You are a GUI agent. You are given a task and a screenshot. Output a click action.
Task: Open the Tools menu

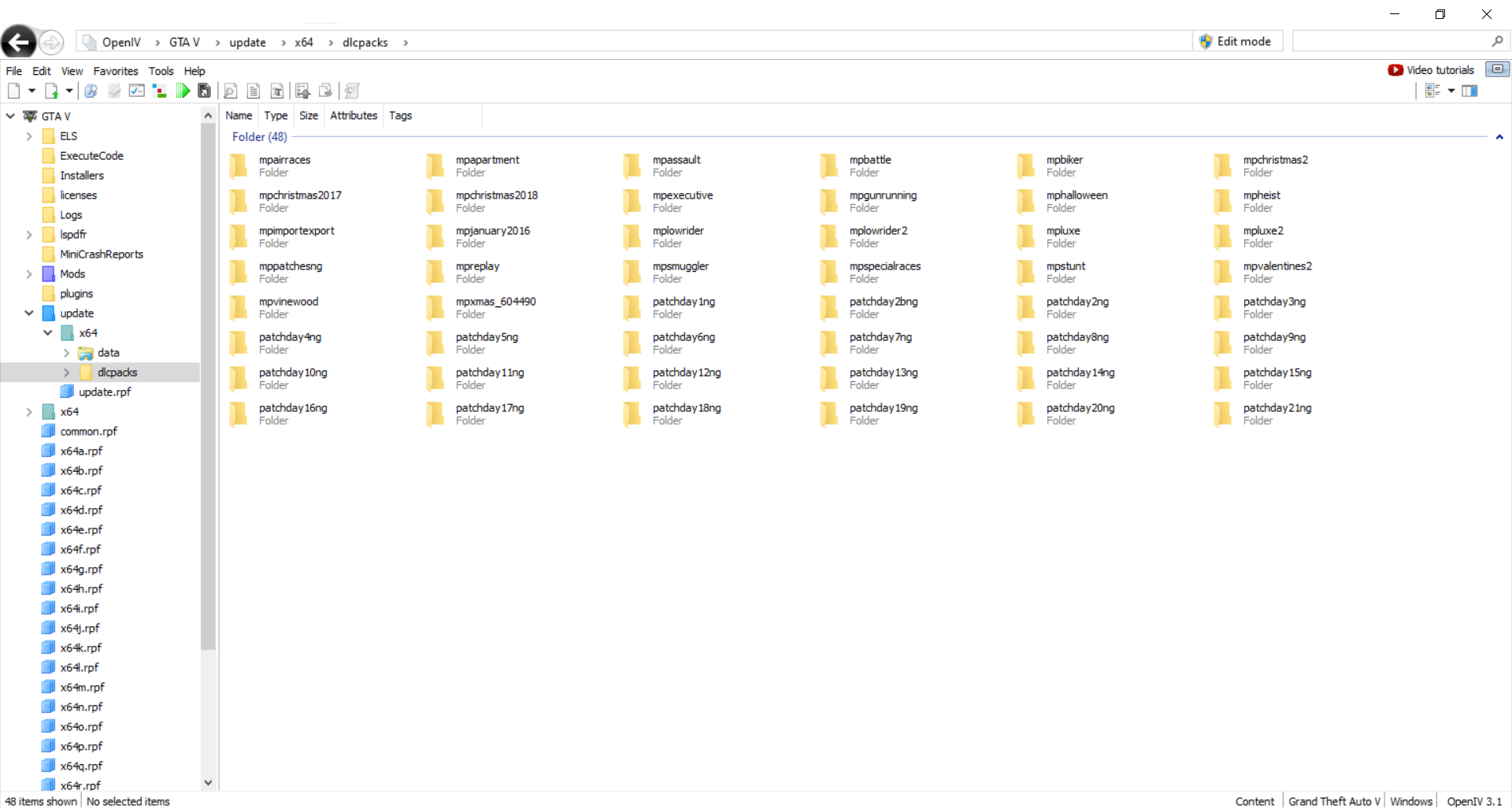pyautogui.click(x=161, y=71)
